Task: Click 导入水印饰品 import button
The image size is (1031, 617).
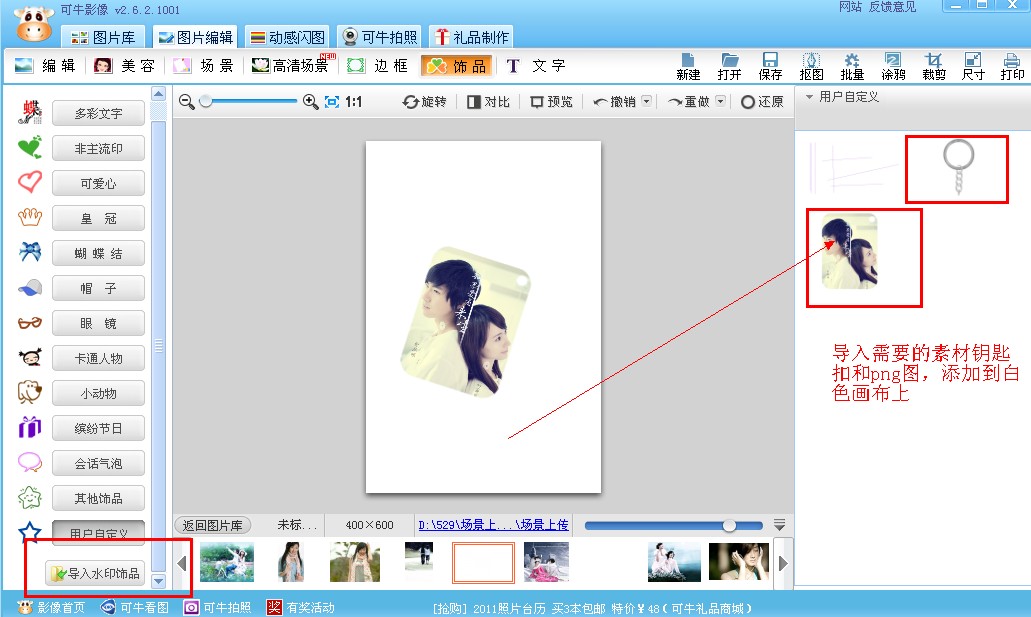Action: (95, 573)
